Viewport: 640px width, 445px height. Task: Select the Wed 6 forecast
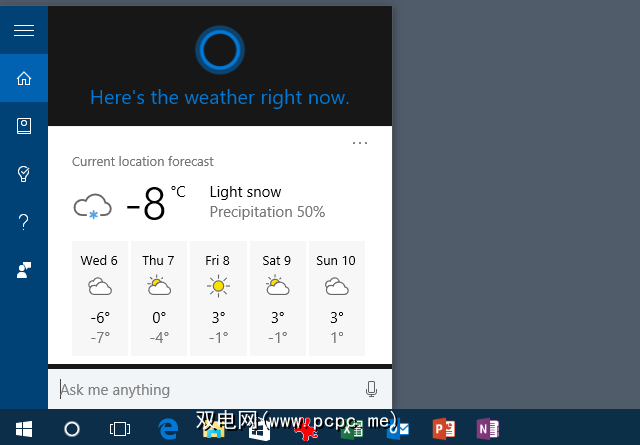(99, 297)
